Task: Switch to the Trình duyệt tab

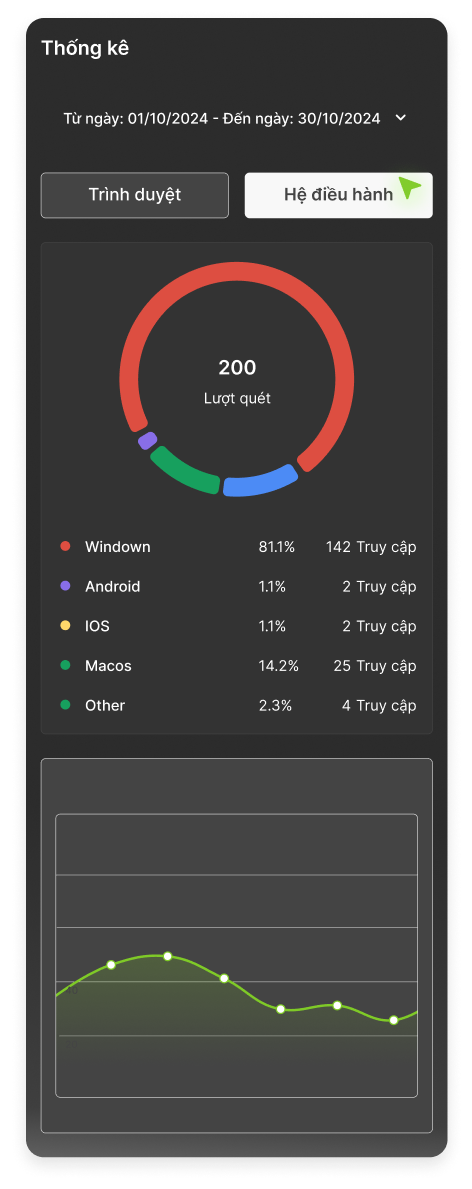Action: 134,195
